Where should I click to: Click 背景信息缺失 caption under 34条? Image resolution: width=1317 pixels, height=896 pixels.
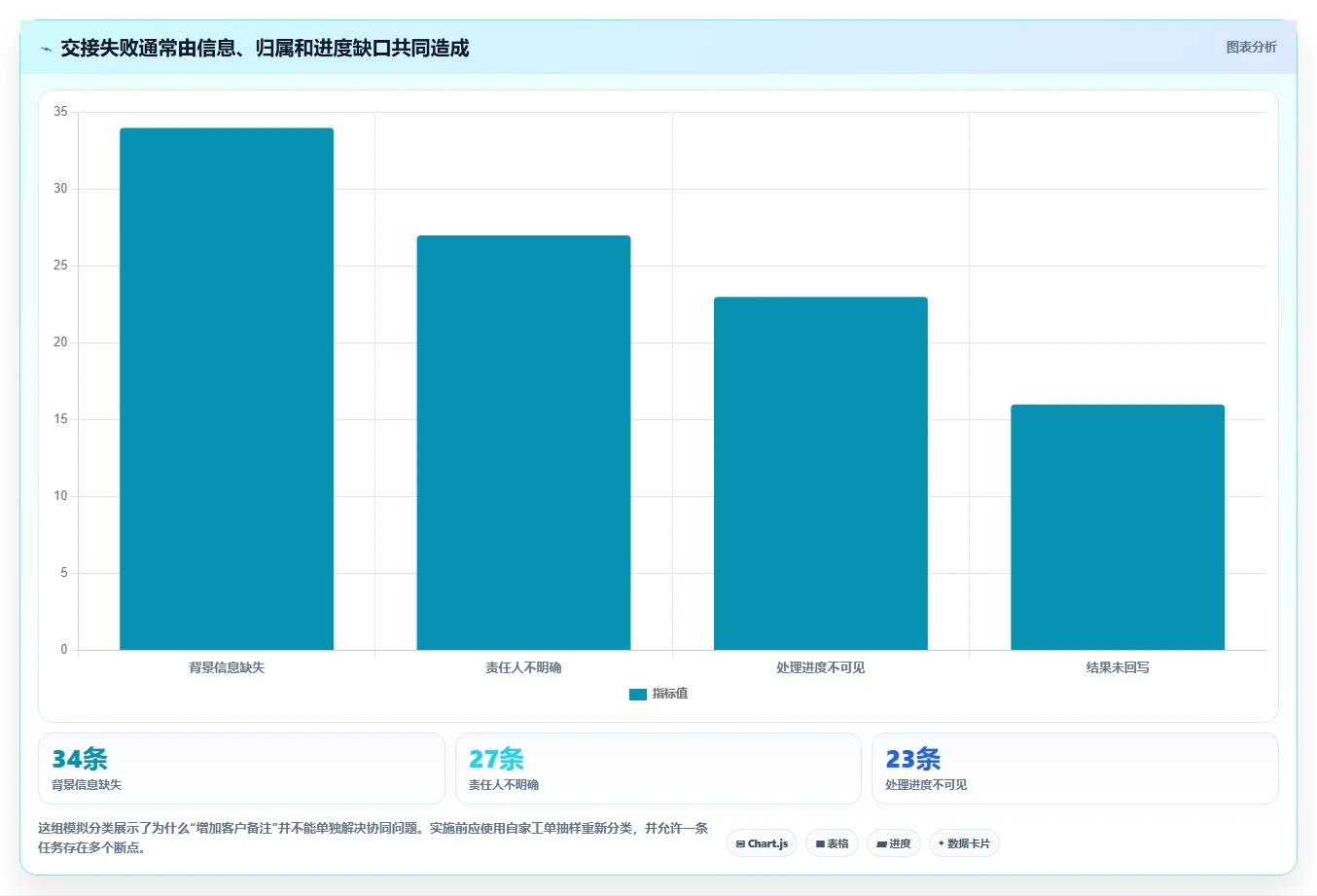[87, 785]
